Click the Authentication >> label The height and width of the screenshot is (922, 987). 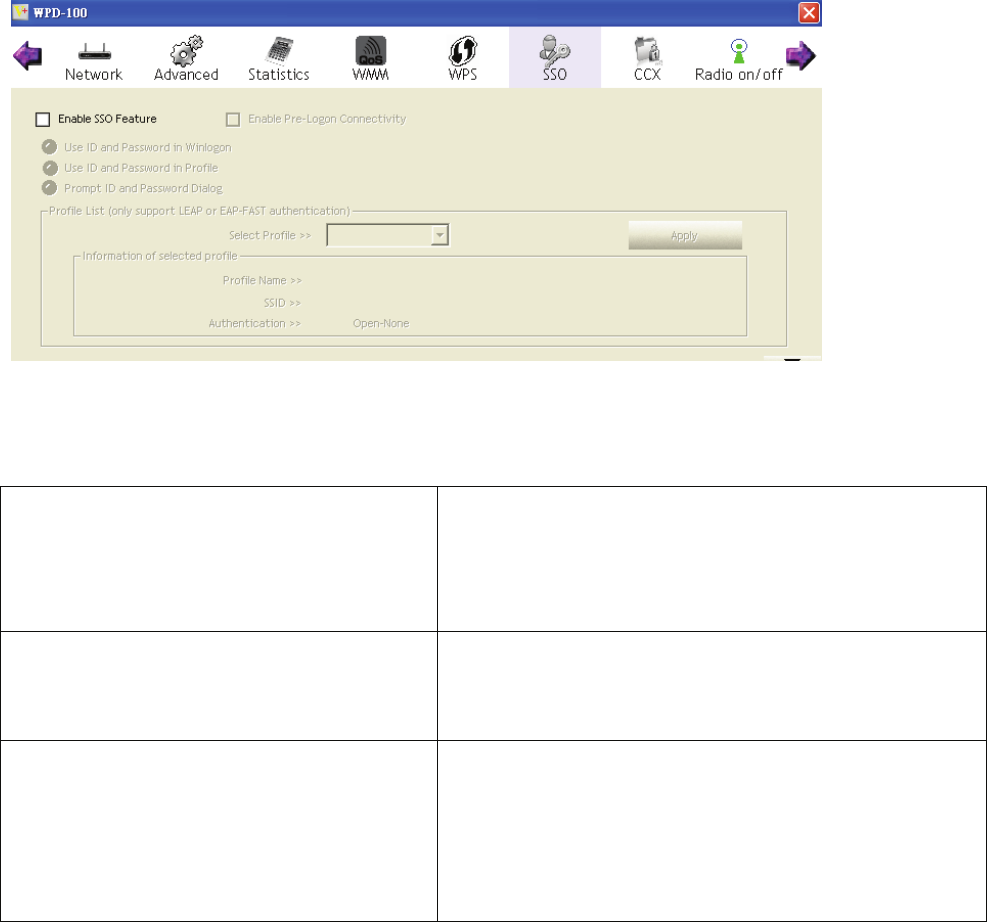[255, 323]
